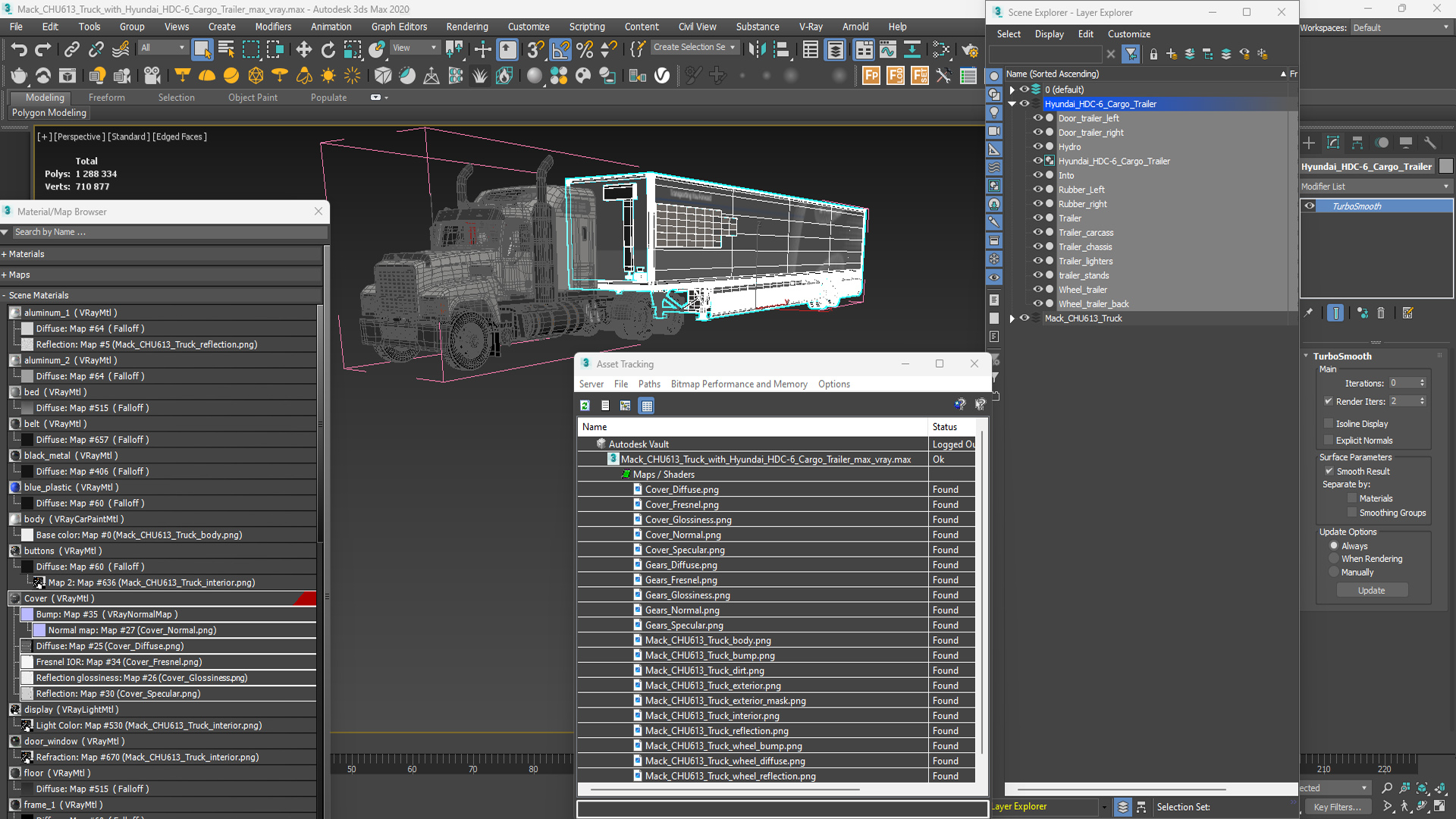Click the orange F SET toolbar icon
Viewport: 1456px width, 819px height.
(x=920, y=76)
